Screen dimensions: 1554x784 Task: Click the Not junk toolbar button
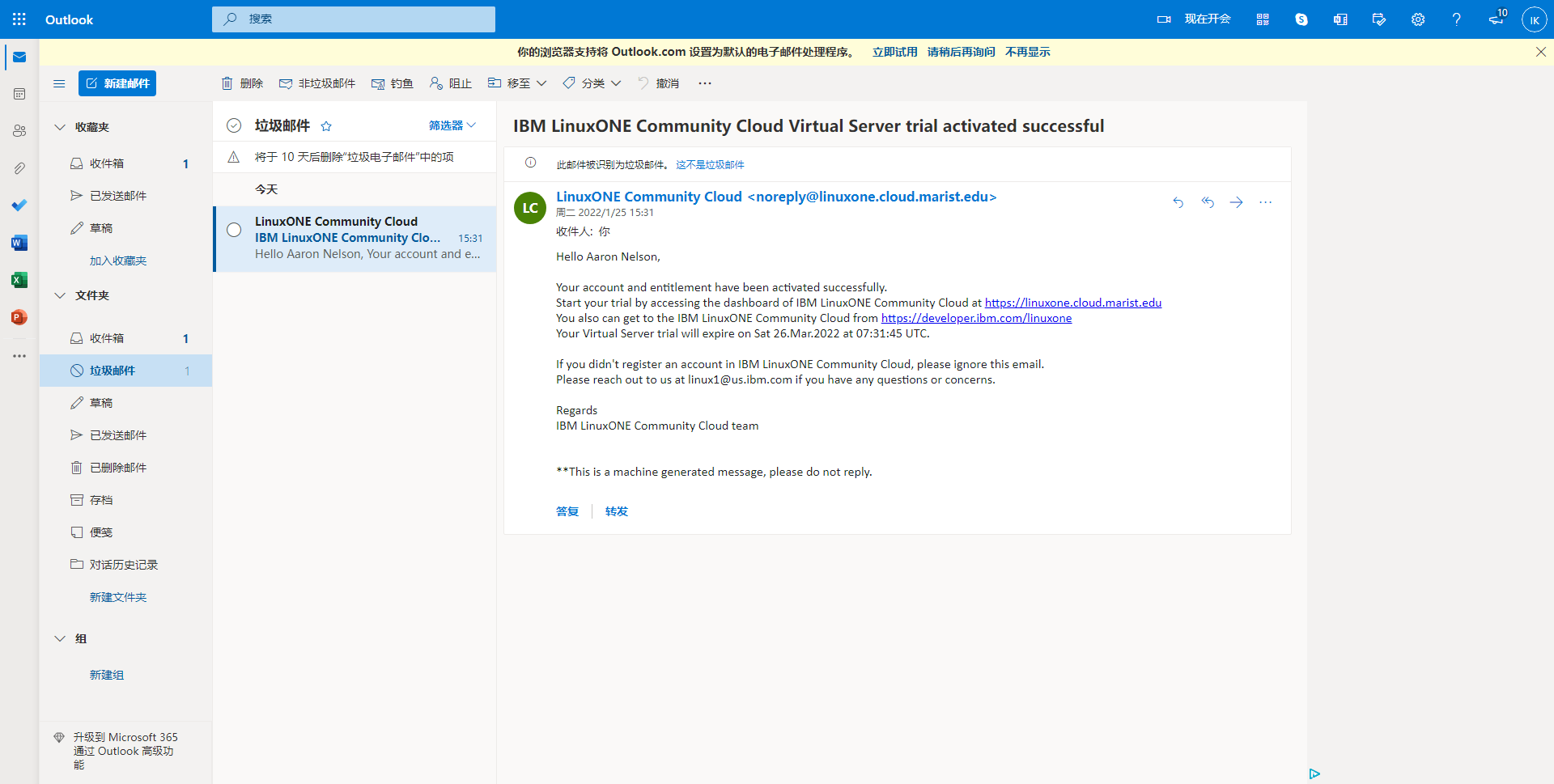coord(317,83)
